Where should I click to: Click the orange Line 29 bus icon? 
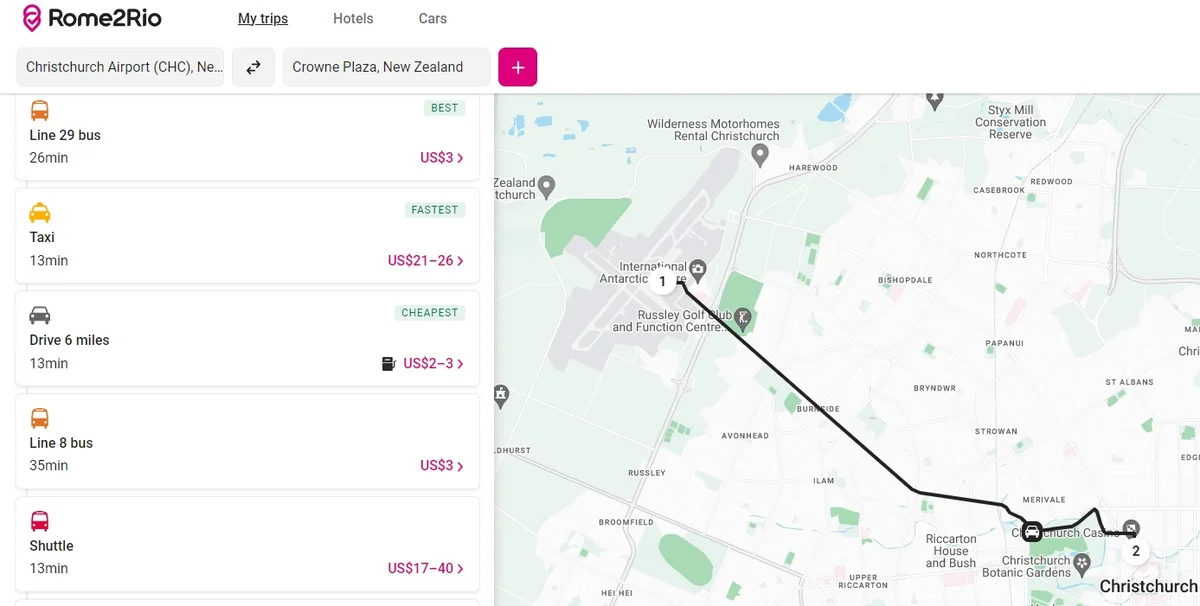click(x=40, y=110)
